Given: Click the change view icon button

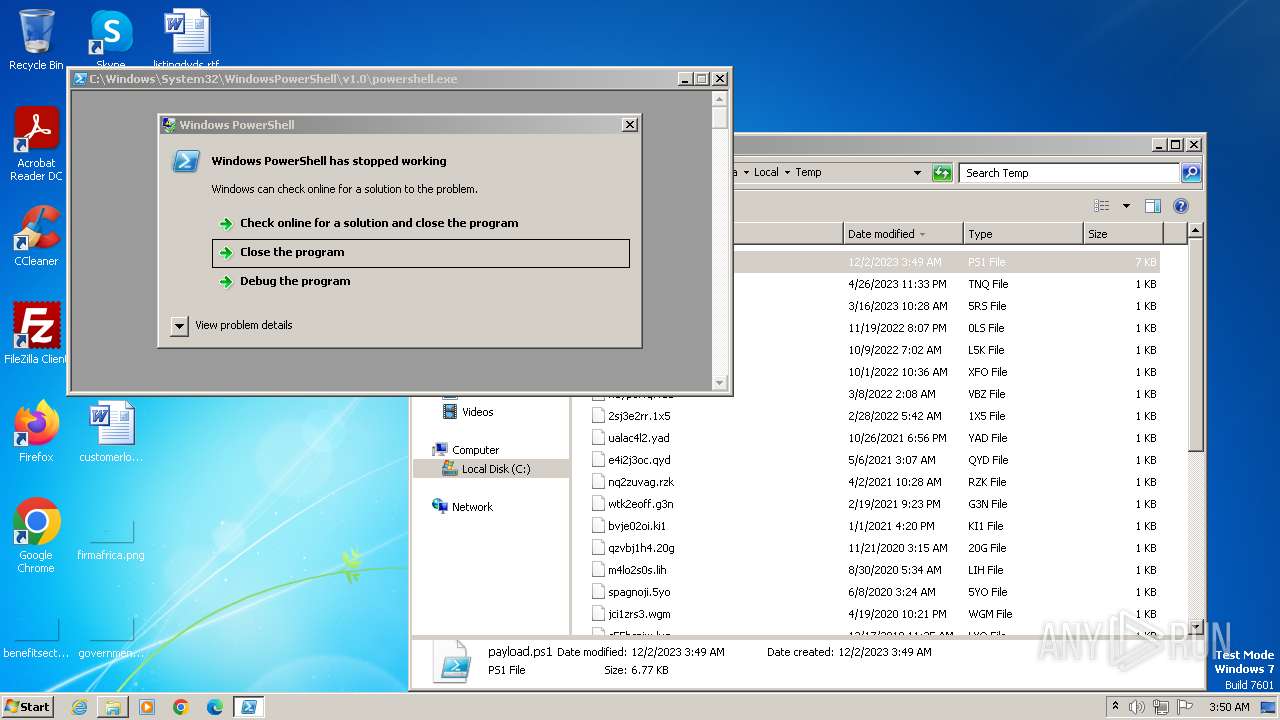Looking at the screenshot, I should point(1102,206).
